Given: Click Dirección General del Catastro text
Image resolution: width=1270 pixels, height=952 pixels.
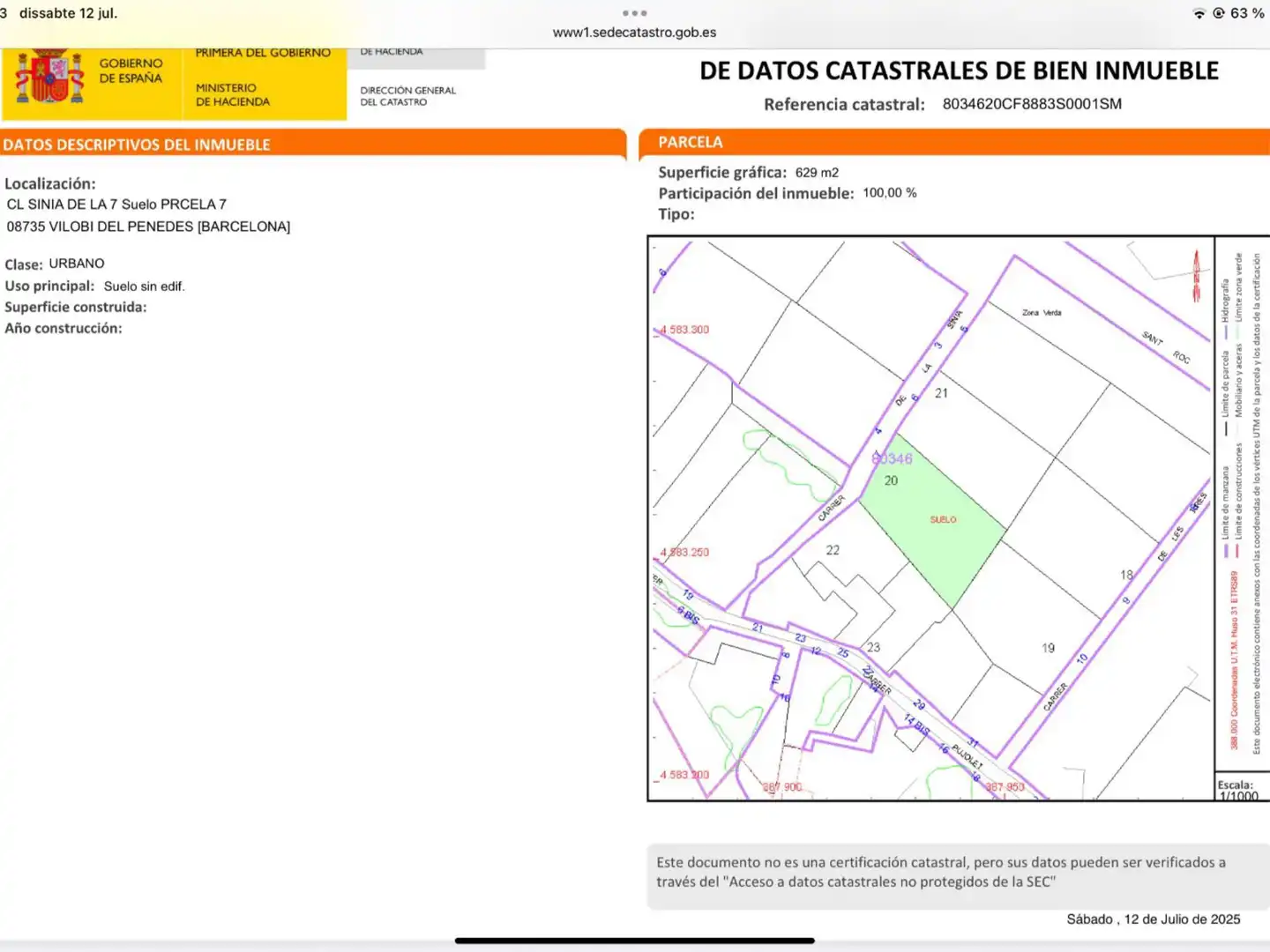Looking at the screenshot, I should pyautogui.click(x=407, y=96).
